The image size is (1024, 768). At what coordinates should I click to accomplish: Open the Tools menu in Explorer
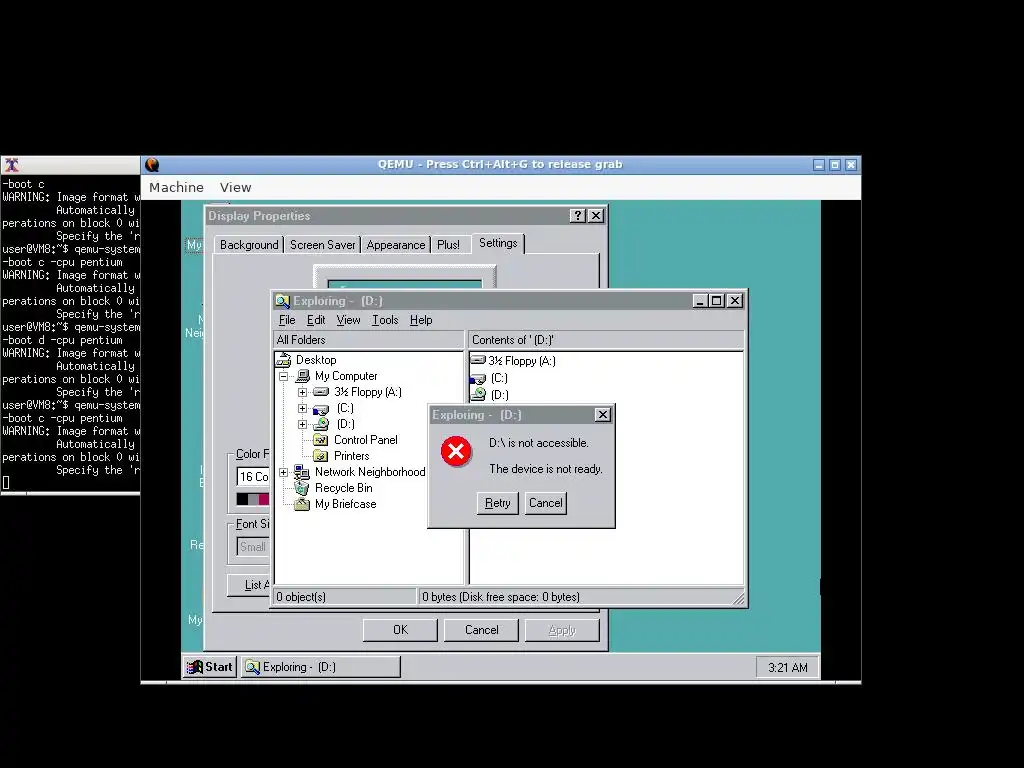pos(385,320)
